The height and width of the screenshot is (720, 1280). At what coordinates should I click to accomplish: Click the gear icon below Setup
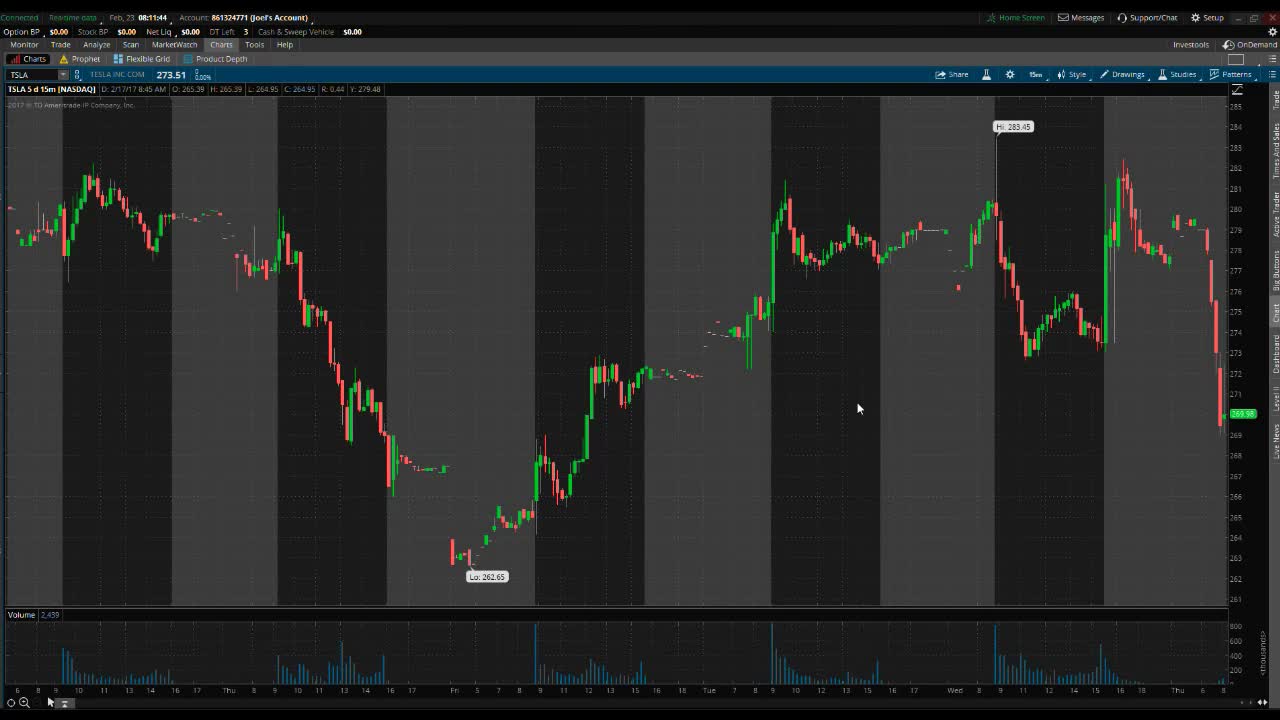pyautogui.click(x=1273, y=31)
